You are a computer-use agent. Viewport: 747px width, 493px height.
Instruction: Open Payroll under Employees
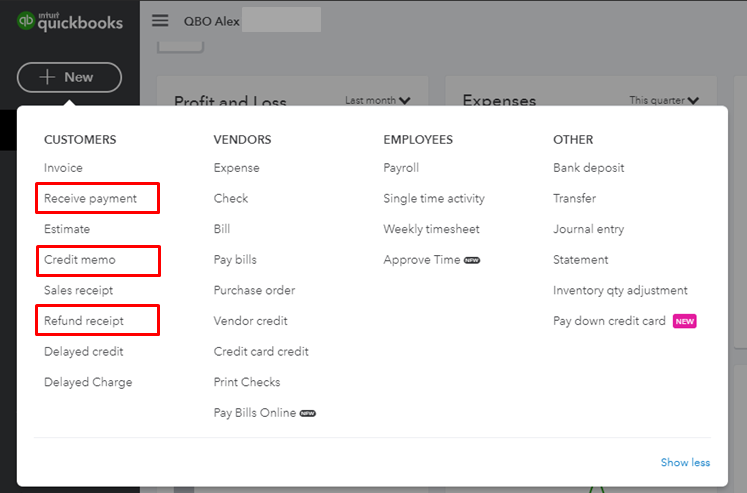click(x=401, y=168)
